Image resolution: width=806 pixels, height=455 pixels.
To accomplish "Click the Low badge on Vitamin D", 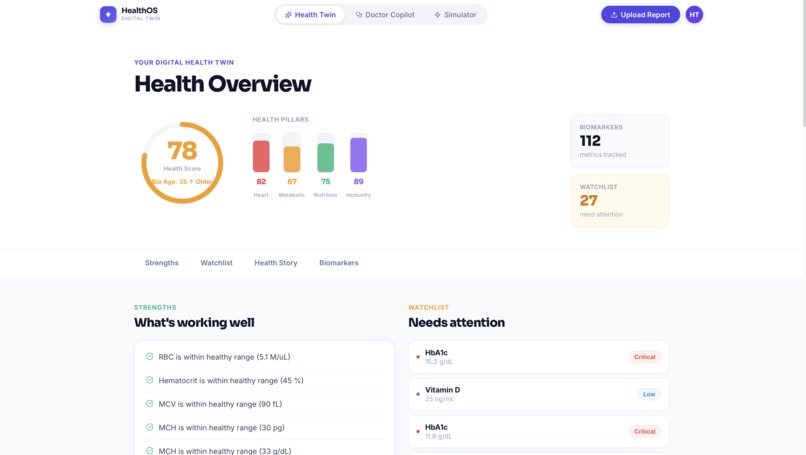I will tap(649, 394).
